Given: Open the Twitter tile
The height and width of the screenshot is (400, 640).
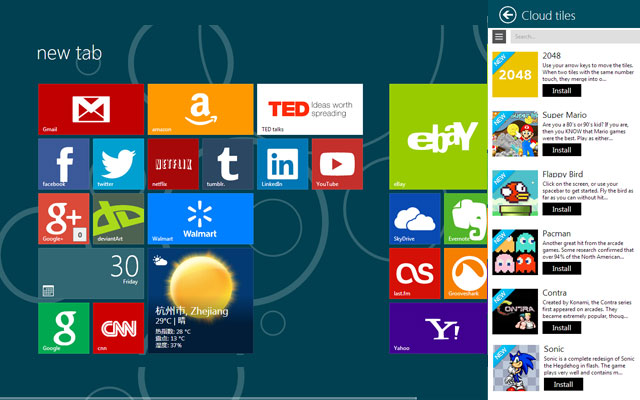Looking at the screenshot, I should point(118,164).
